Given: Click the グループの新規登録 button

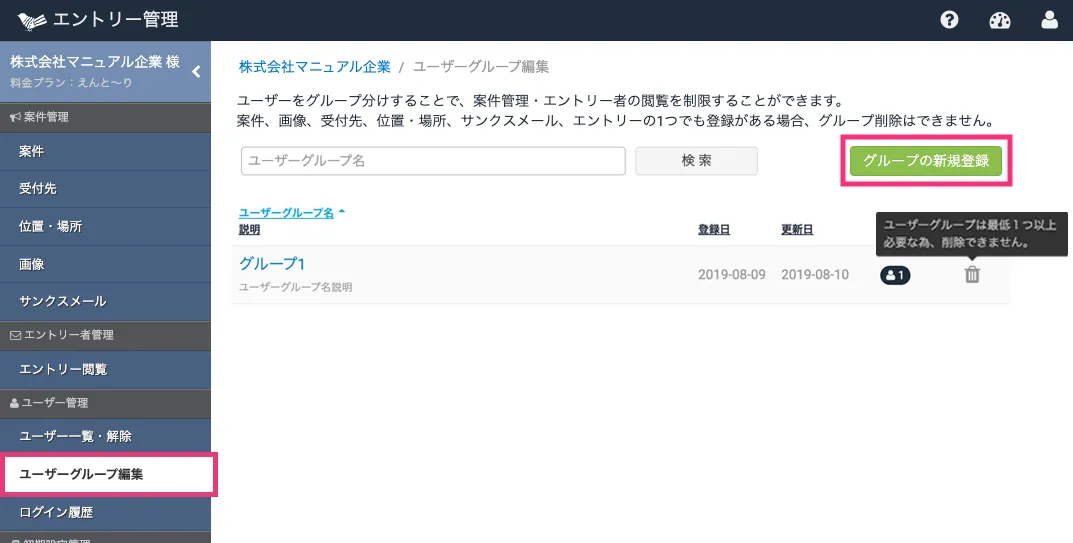Looking at the screenshot, I should tap(926, 161).
